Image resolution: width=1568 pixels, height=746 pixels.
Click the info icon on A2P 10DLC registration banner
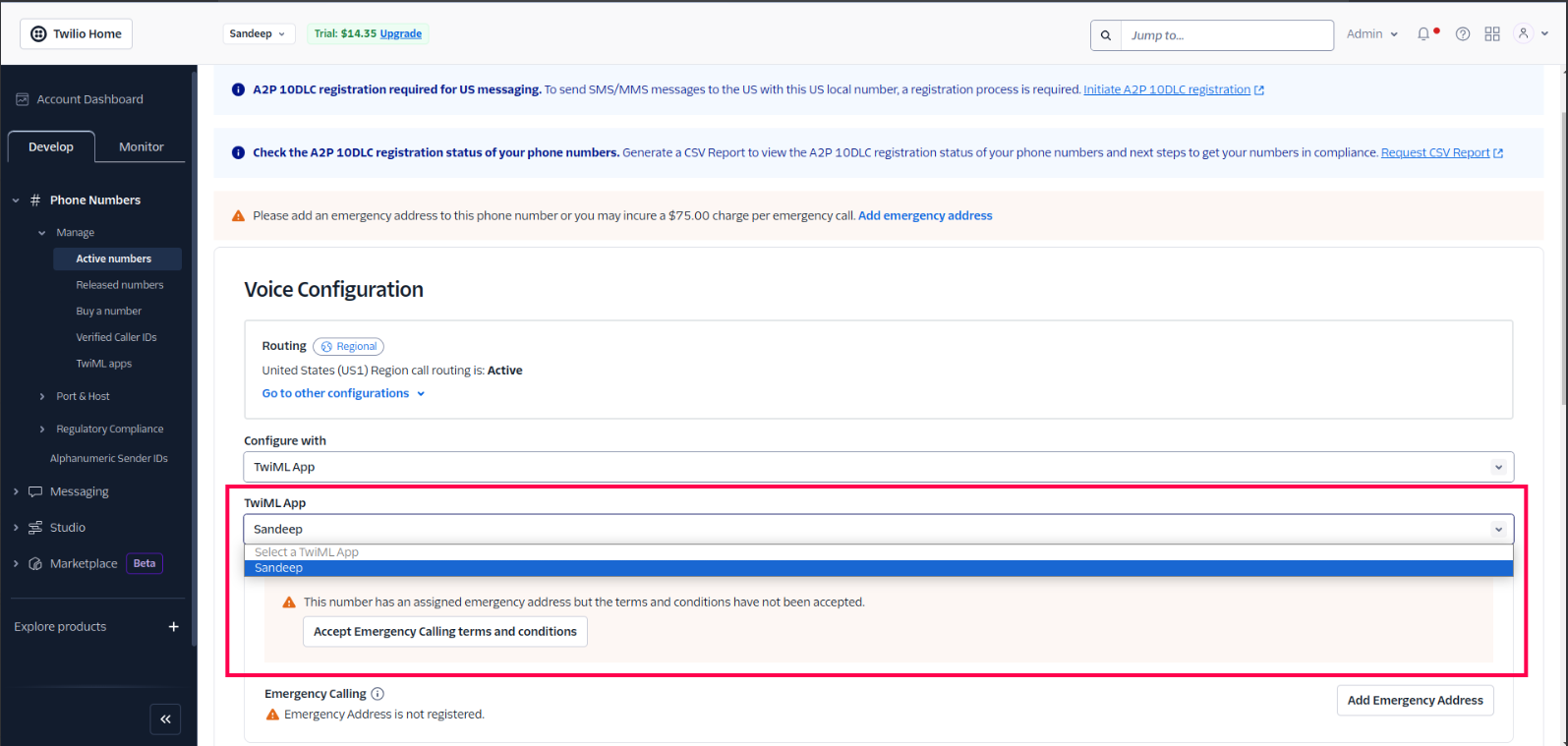coord(238,89)
